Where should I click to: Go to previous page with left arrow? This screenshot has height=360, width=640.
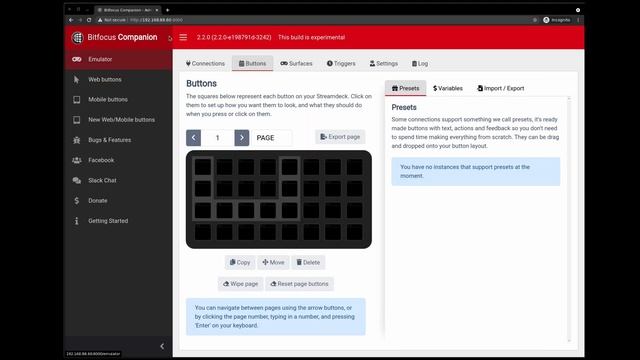point(193,138)
